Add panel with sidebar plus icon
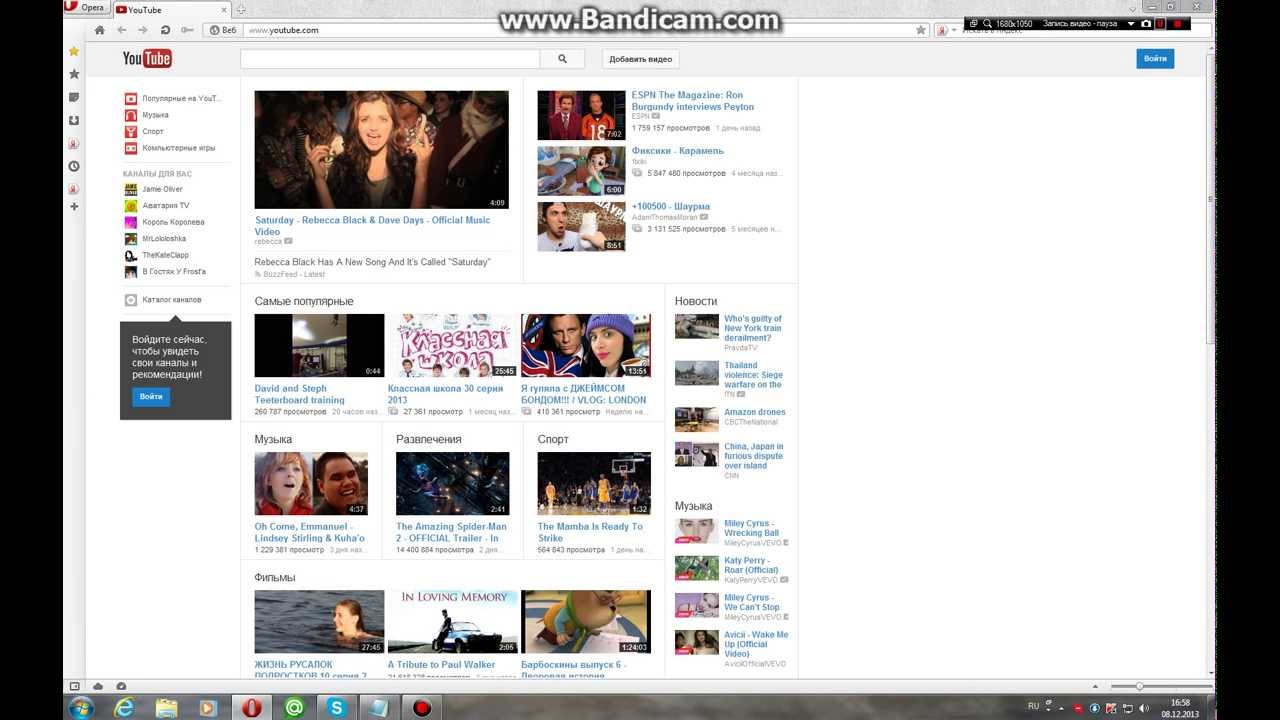Viewport: 1280px width, 720px height. click(74, 206)
